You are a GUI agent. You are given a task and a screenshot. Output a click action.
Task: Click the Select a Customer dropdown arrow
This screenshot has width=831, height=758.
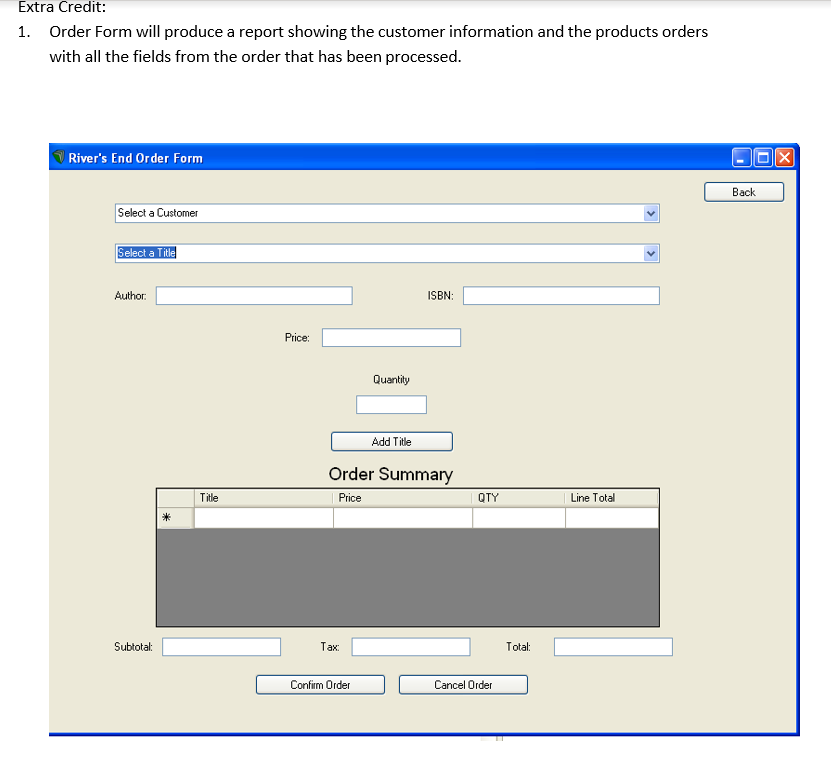651,213
